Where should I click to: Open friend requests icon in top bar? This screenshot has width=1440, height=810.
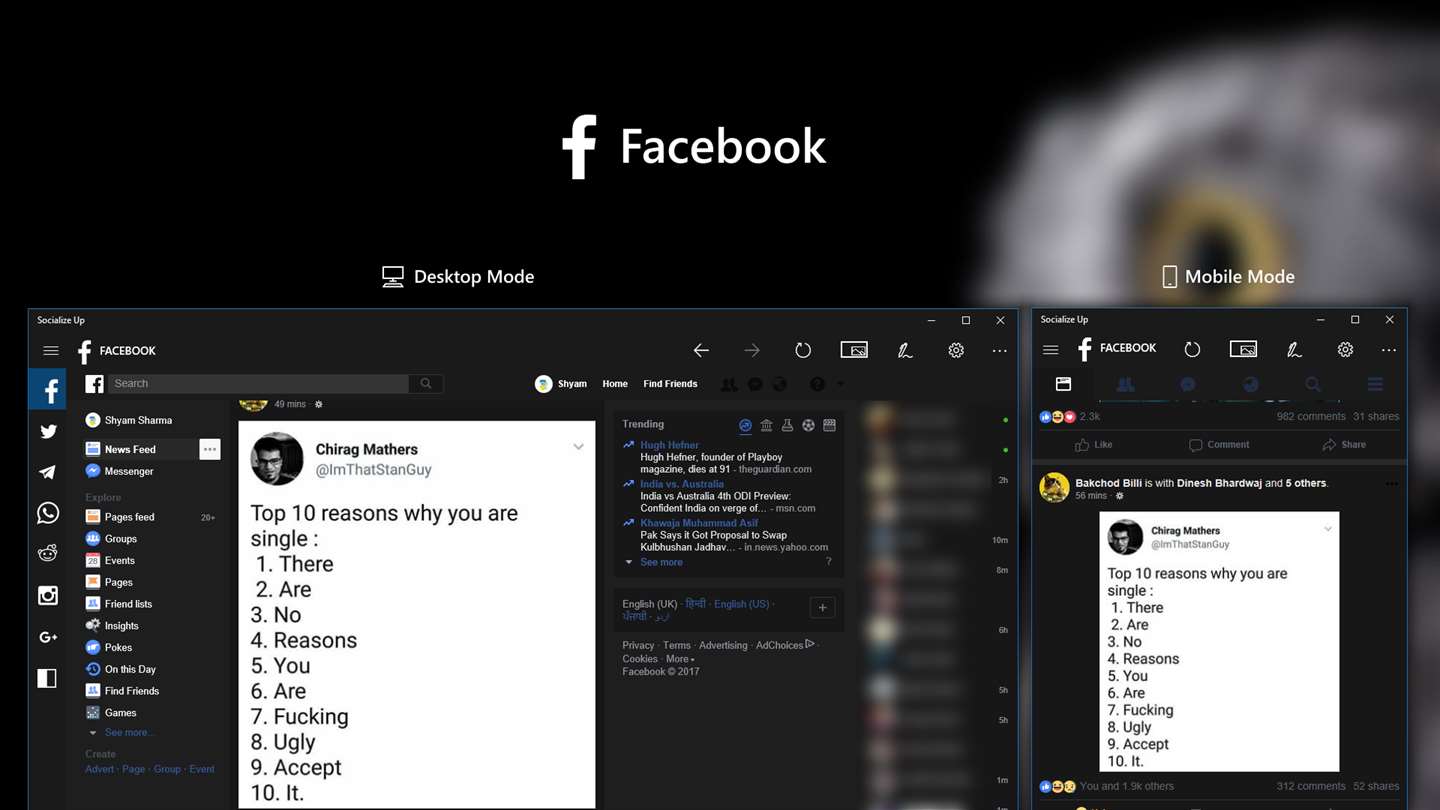pyautogui.click(x=730, y=384)
